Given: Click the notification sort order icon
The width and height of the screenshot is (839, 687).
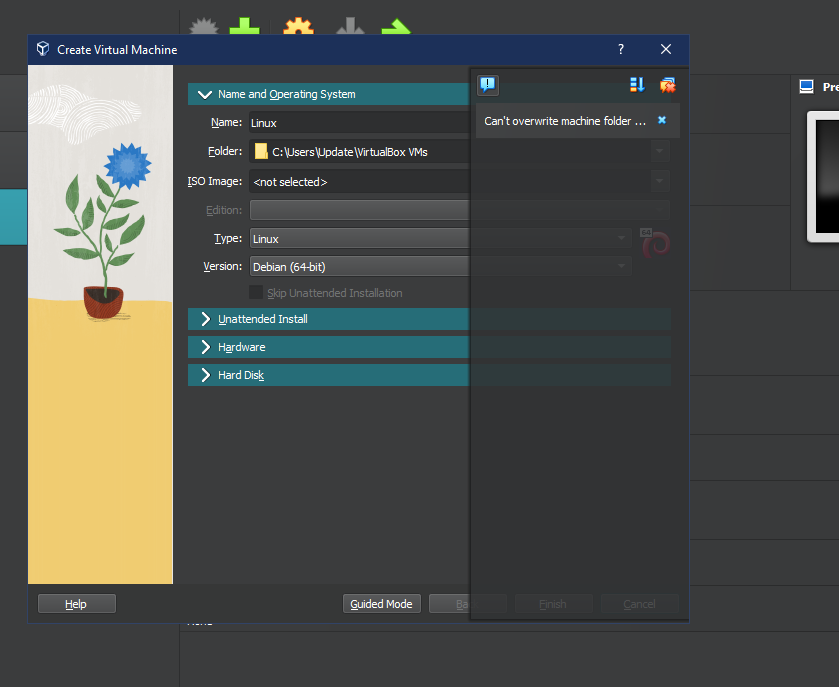Looking at the screenshot, I should [x=637, y=85].
